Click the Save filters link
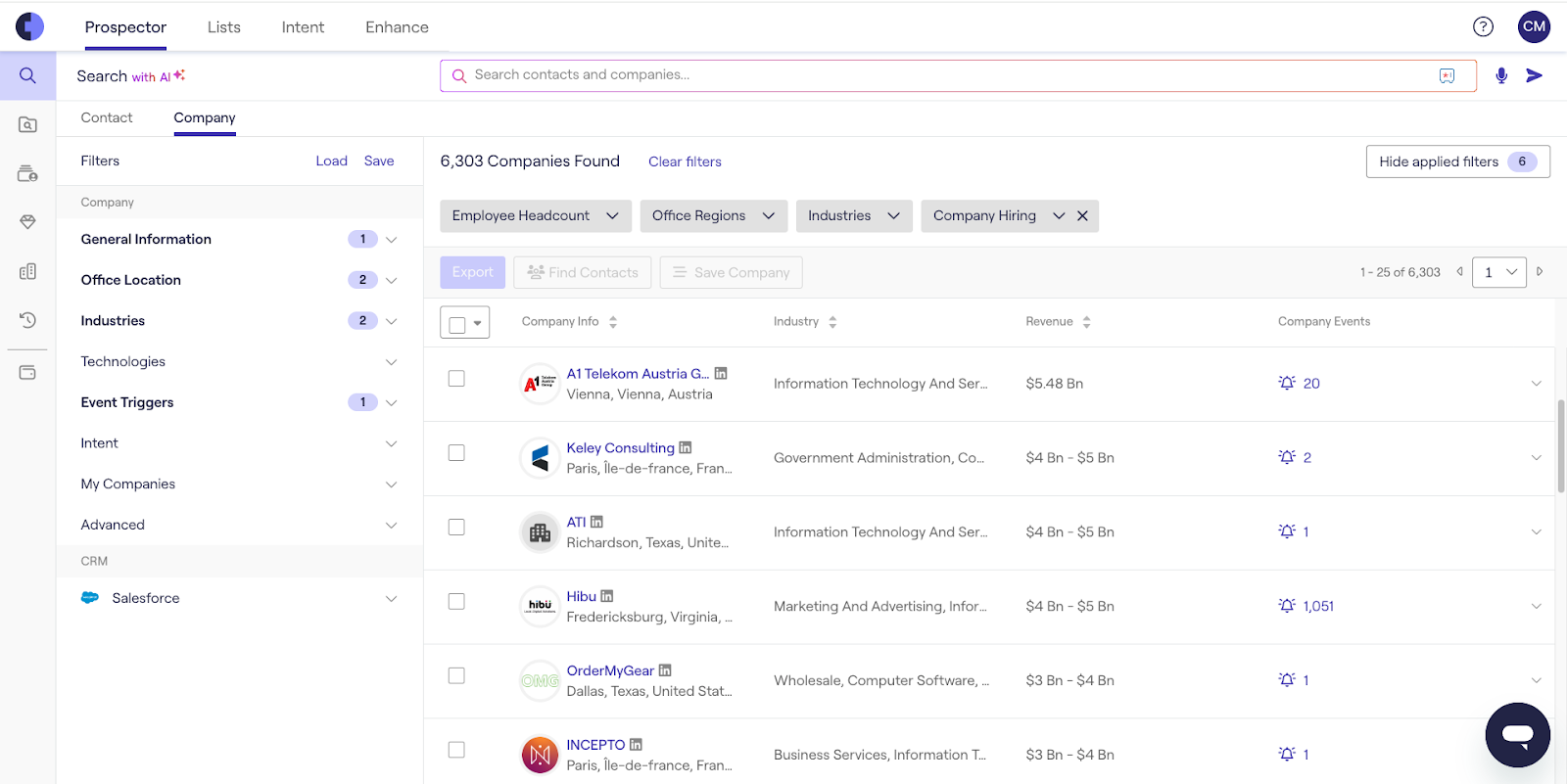1567x784 pixels. pyautogui.click(x=379, y=161)
